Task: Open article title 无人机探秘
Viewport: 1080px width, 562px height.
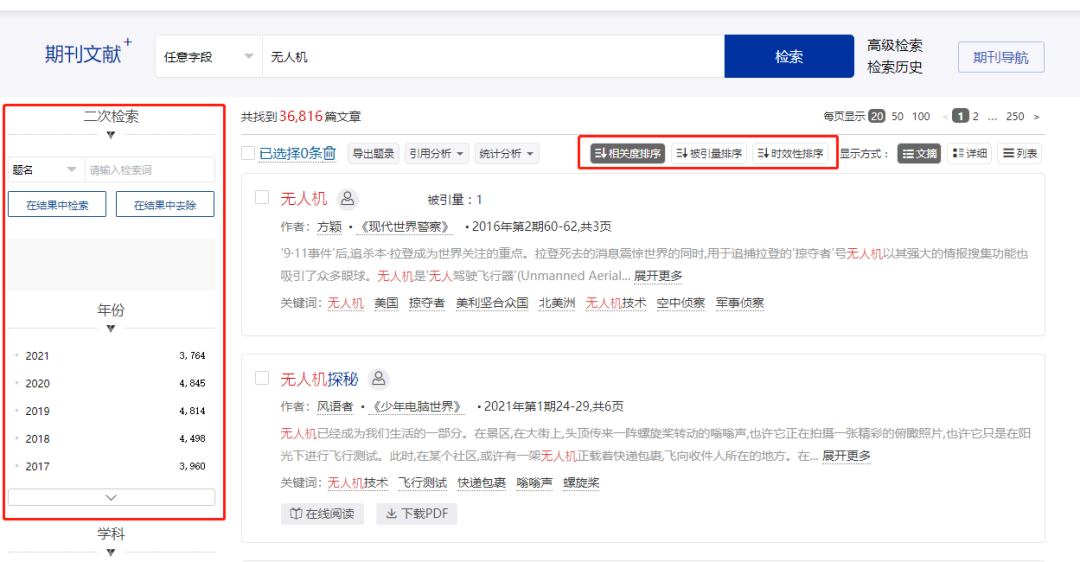Action: click(x=319, y=379)
